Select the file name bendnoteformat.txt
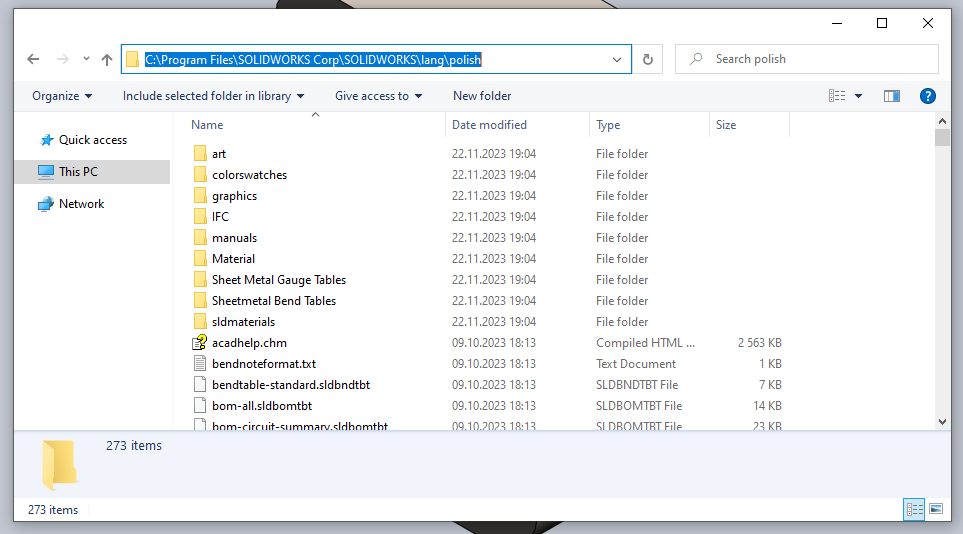The height and width of the screenshot is (534, 963). coord(264,364)
